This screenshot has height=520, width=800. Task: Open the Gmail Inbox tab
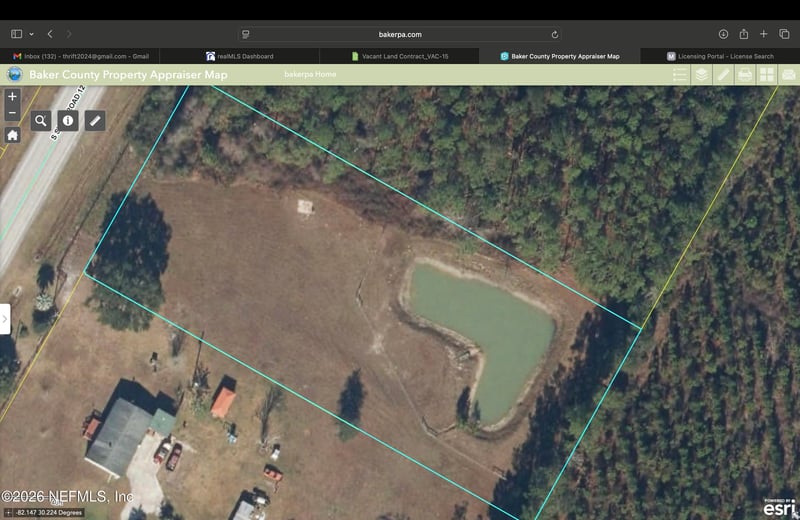pyautogui.click(x=80, y=56)
